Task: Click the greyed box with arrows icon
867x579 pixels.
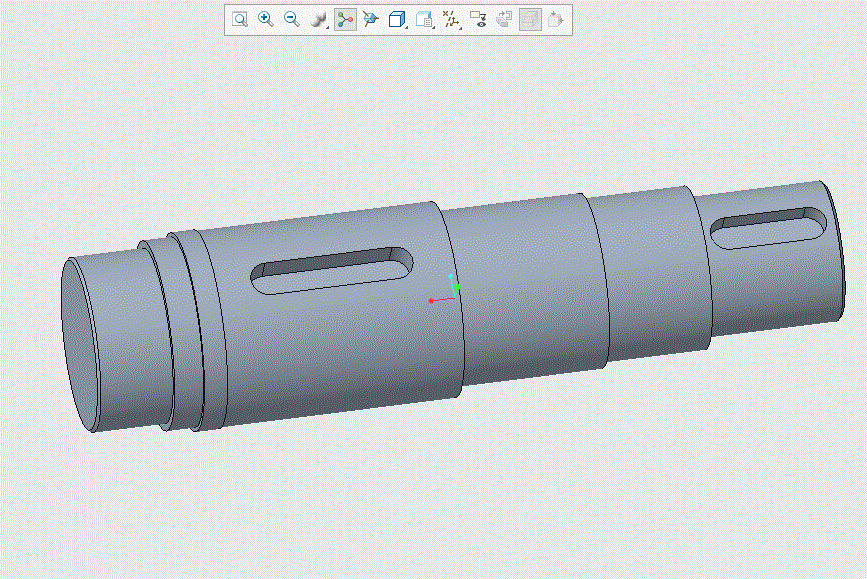Action: point(555,20)
